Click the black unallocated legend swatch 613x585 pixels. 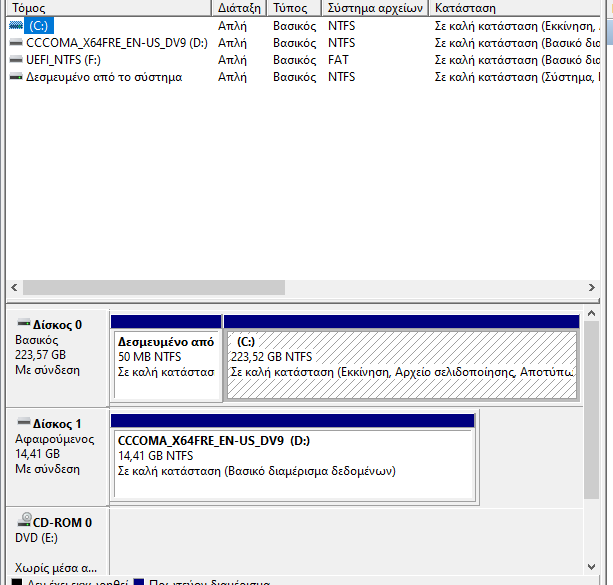pyautogui.click(x=16, y=581)
